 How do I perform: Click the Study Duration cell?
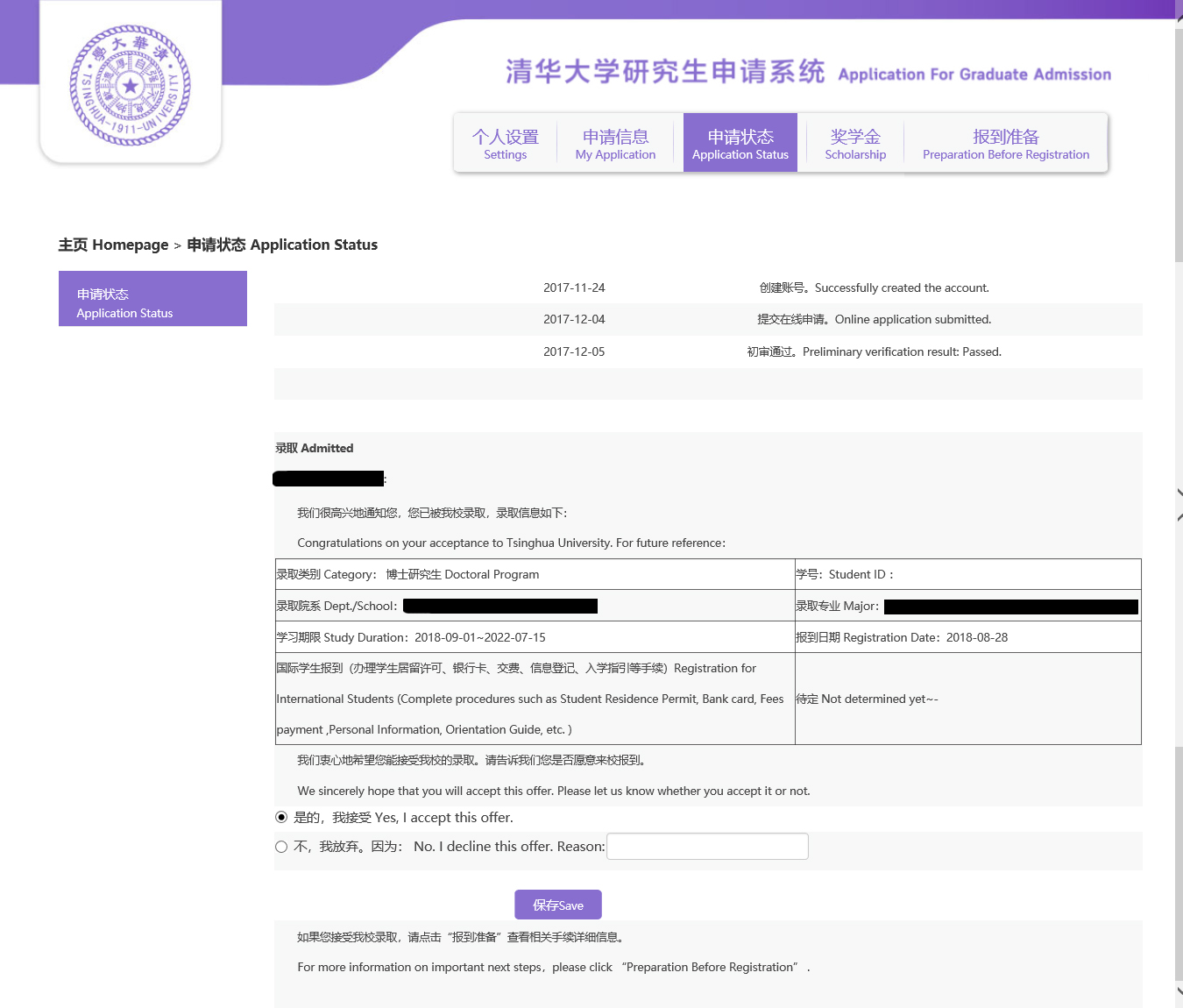[x=535, y=637]
